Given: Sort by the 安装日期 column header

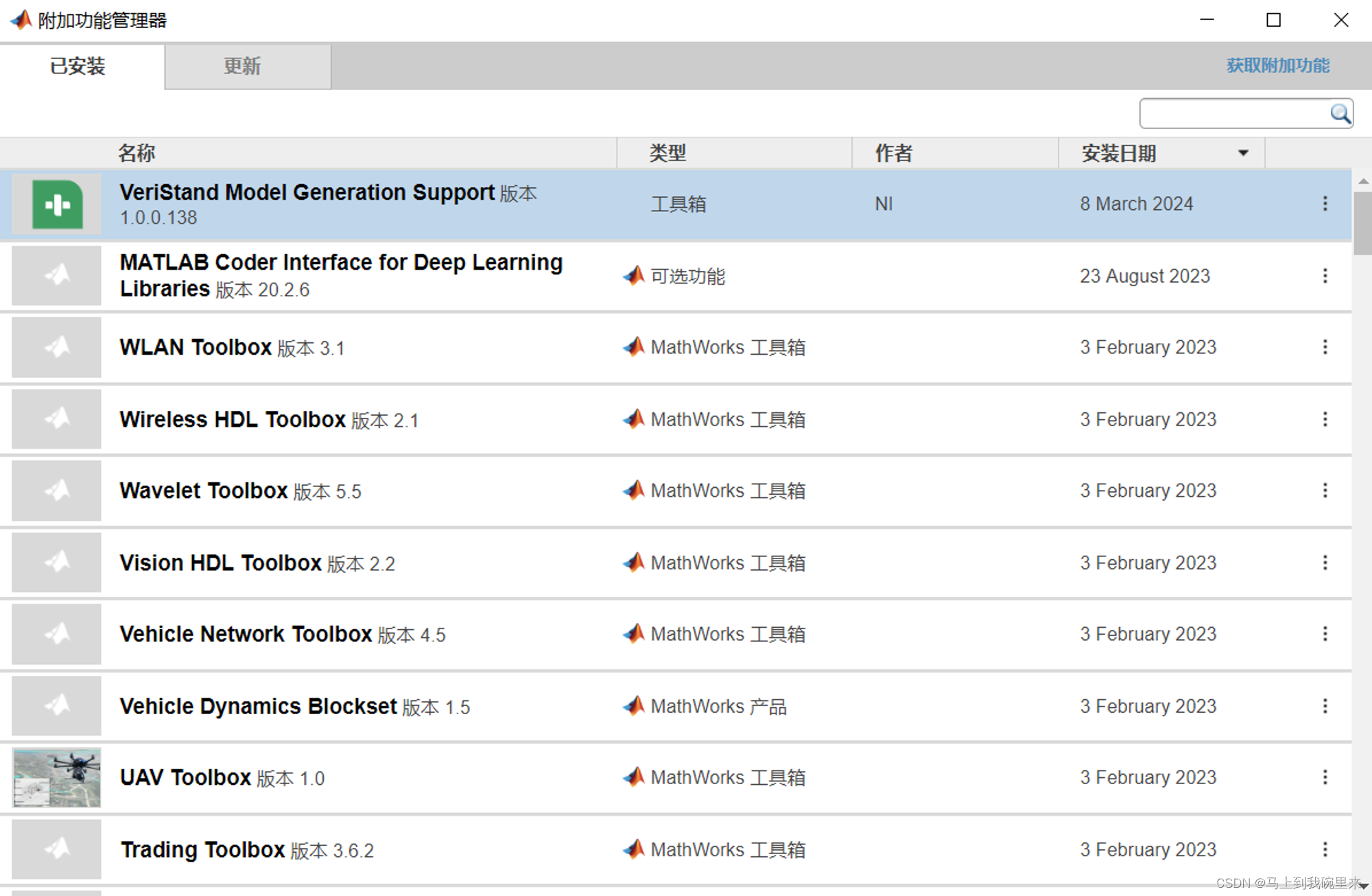Looking at the screenshot, I should tap(1119, 153).
